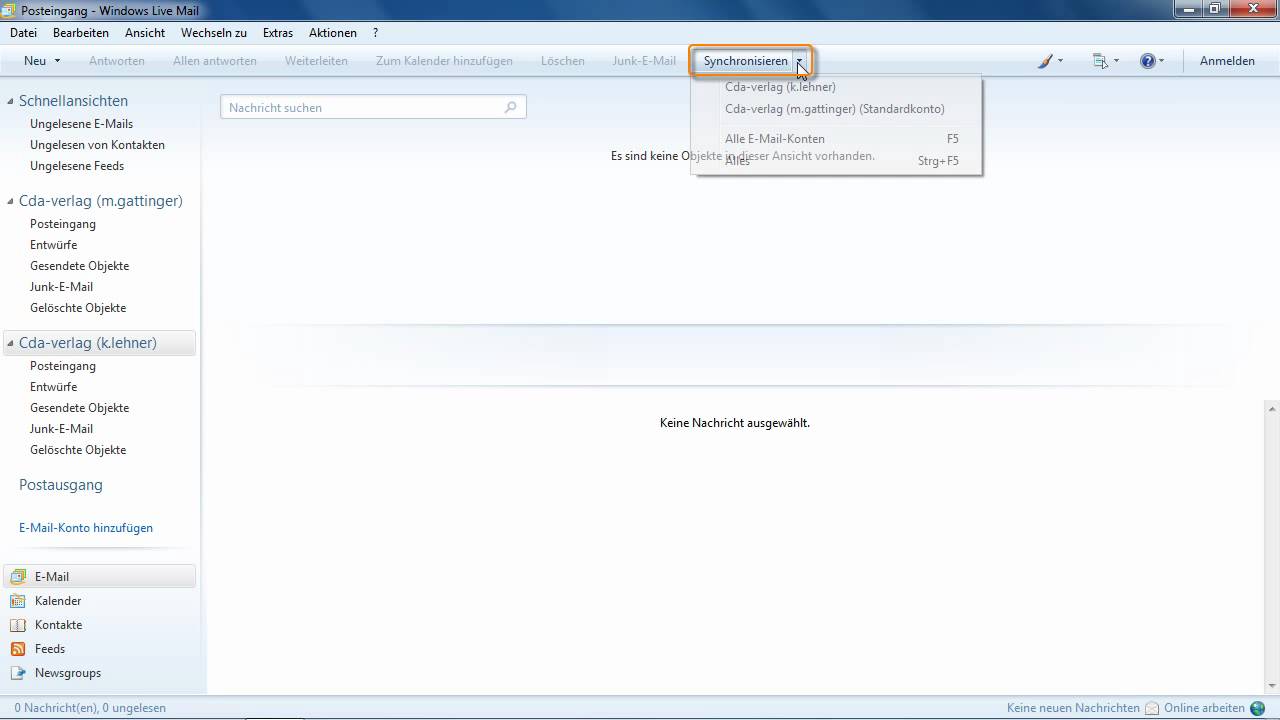Screen dimensions: 1280x720
Task: Open the menus layout icon
Action: [1101, 61]
